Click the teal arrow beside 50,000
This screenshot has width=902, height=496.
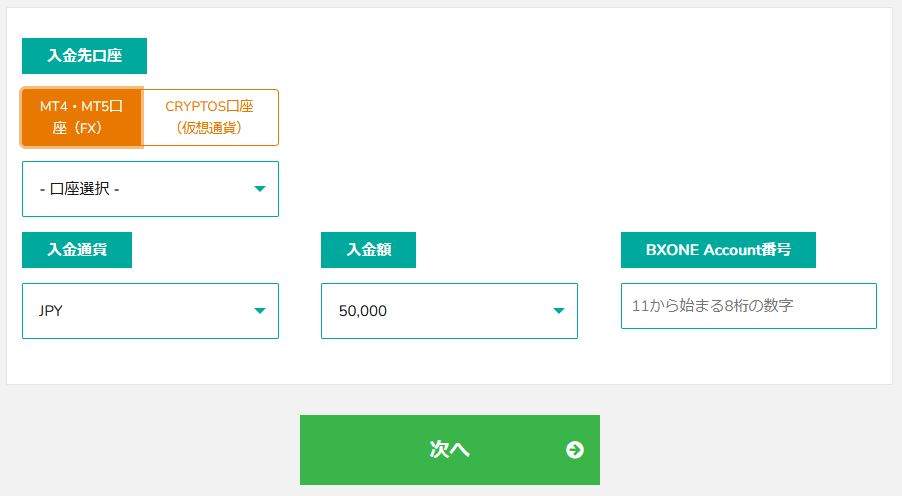click(x=558, y=311)
